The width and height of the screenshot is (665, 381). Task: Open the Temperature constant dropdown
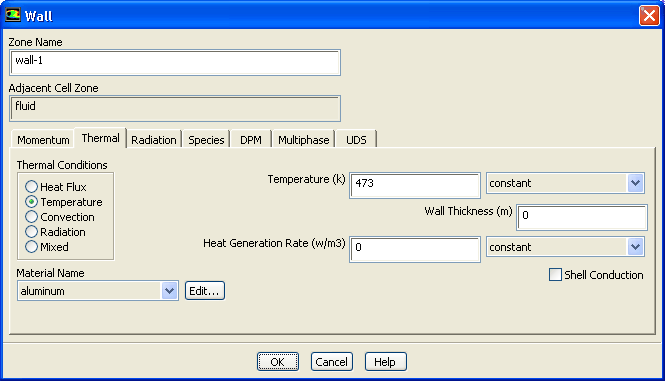[565, 183]
